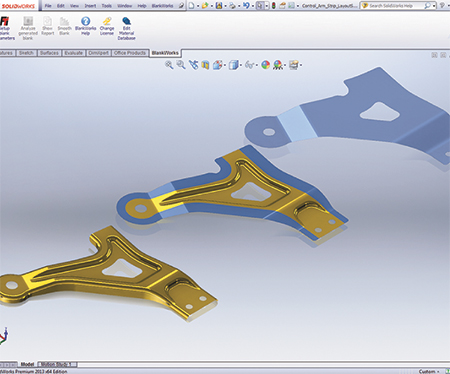This screenshot has width=450, height=374.
Task: Select the Model tab at bottom
Action: (27, 364)
